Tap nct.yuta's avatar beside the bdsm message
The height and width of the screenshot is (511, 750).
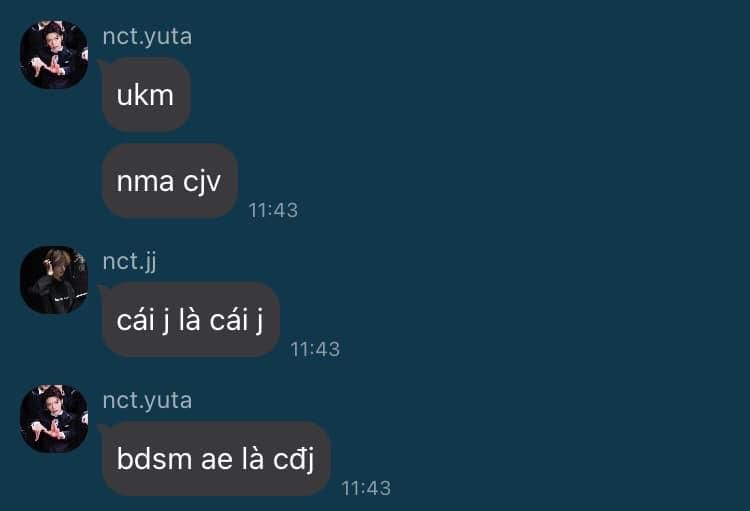[54, 419]
